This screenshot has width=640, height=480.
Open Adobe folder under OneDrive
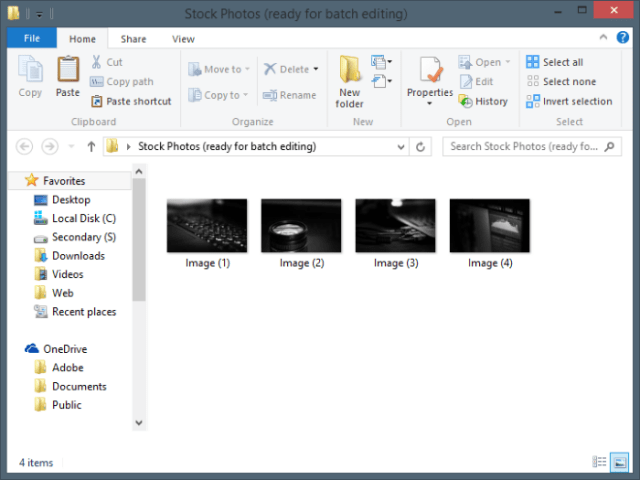pos(59,368)
